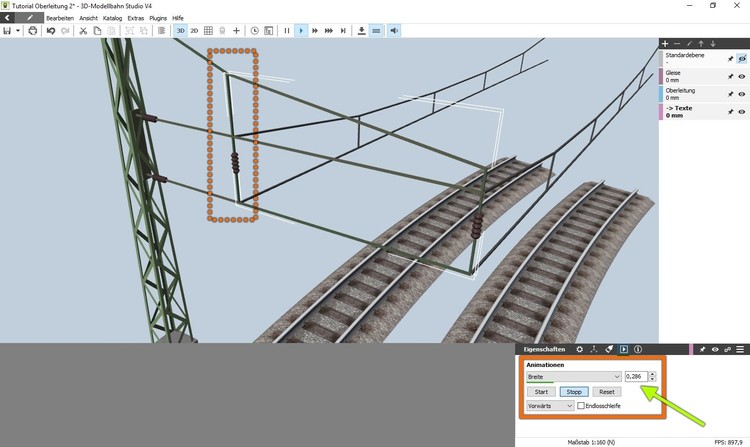This screenshot has width=750, height=447.
Task: Toggle the grid display icon
Action: [x=208, y=31]
